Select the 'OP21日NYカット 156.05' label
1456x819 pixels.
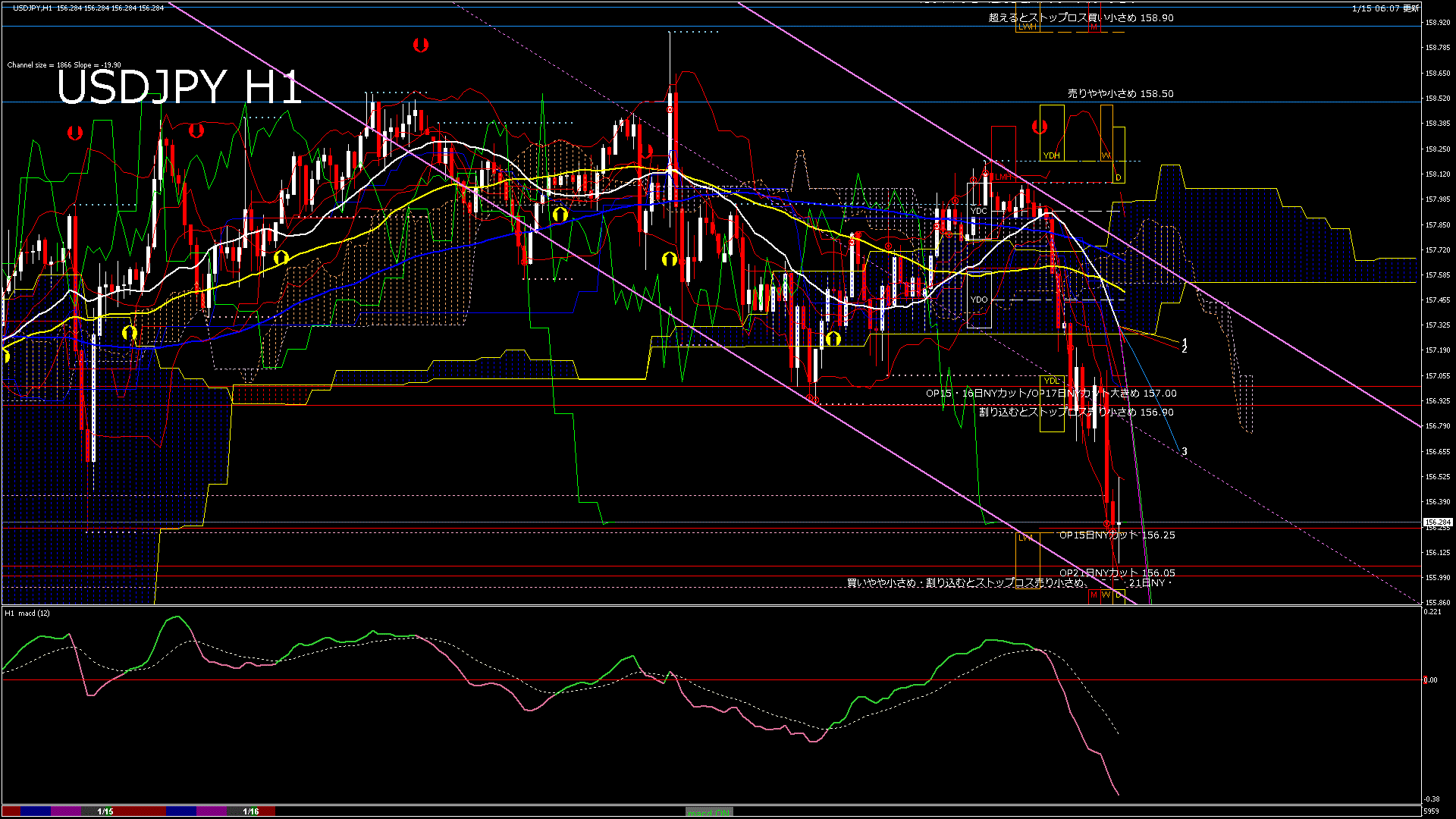pyautogui.click(x=1117, y=573)
